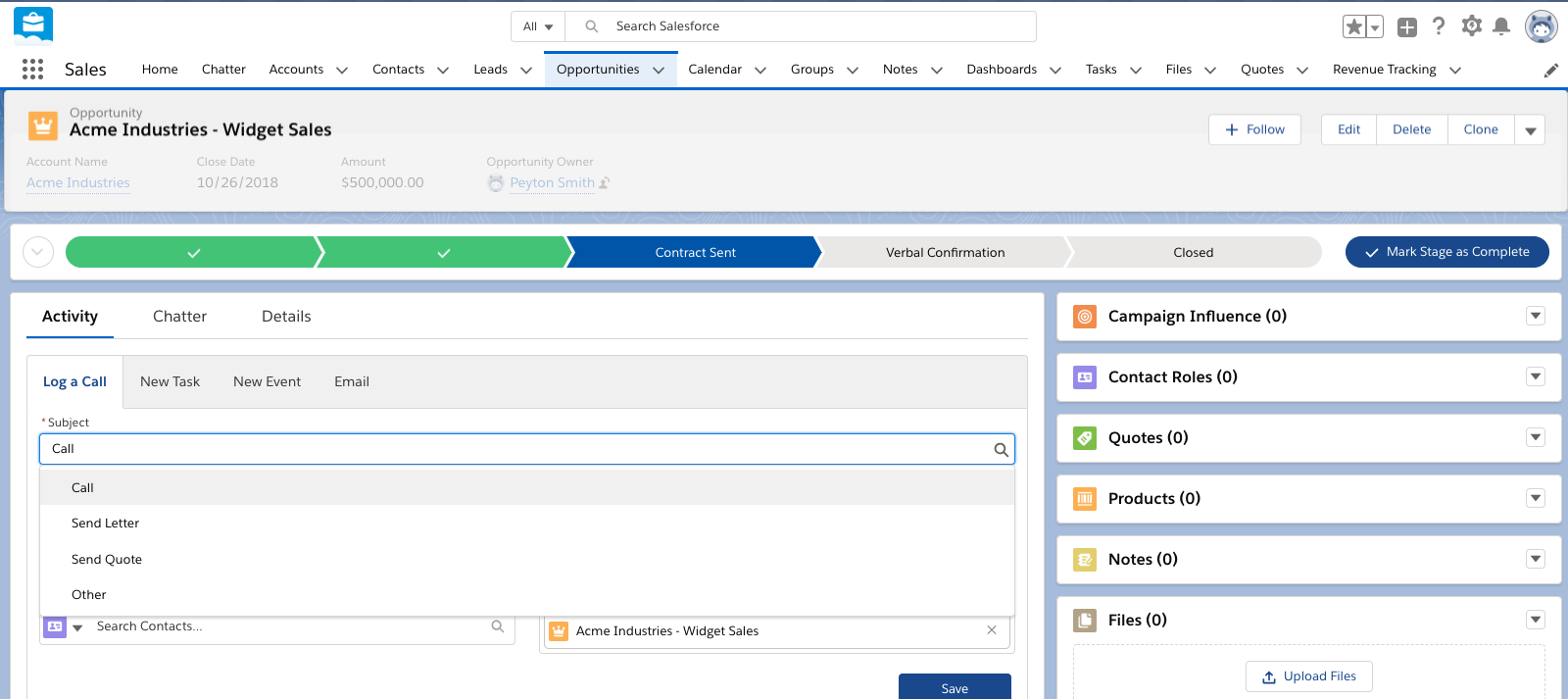Click the Peyton Smith owner avatar icon
The height and width of the screenshot is (699, 1568).
coord(496,183)
